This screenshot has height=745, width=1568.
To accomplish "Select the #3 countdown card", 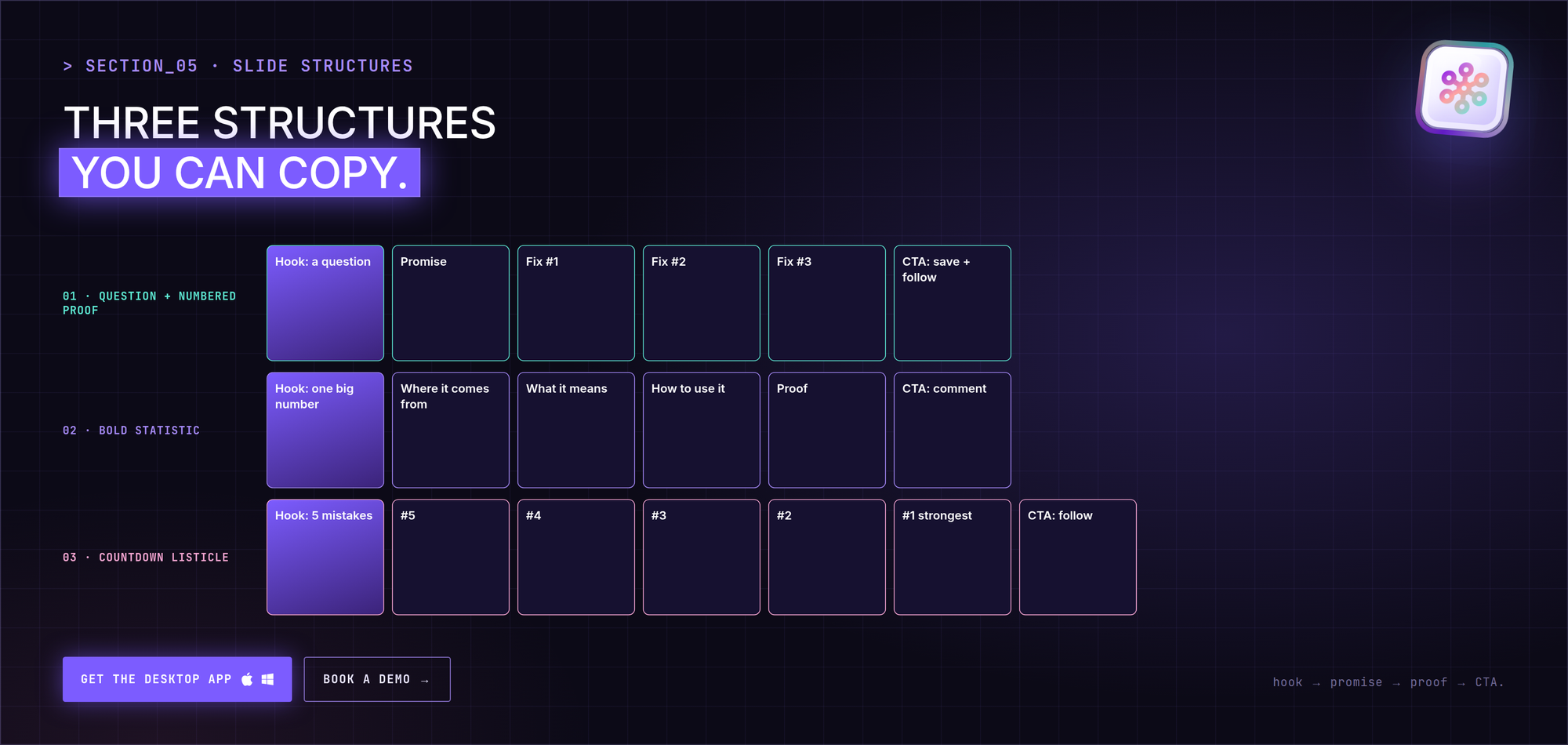I will 702,558.
